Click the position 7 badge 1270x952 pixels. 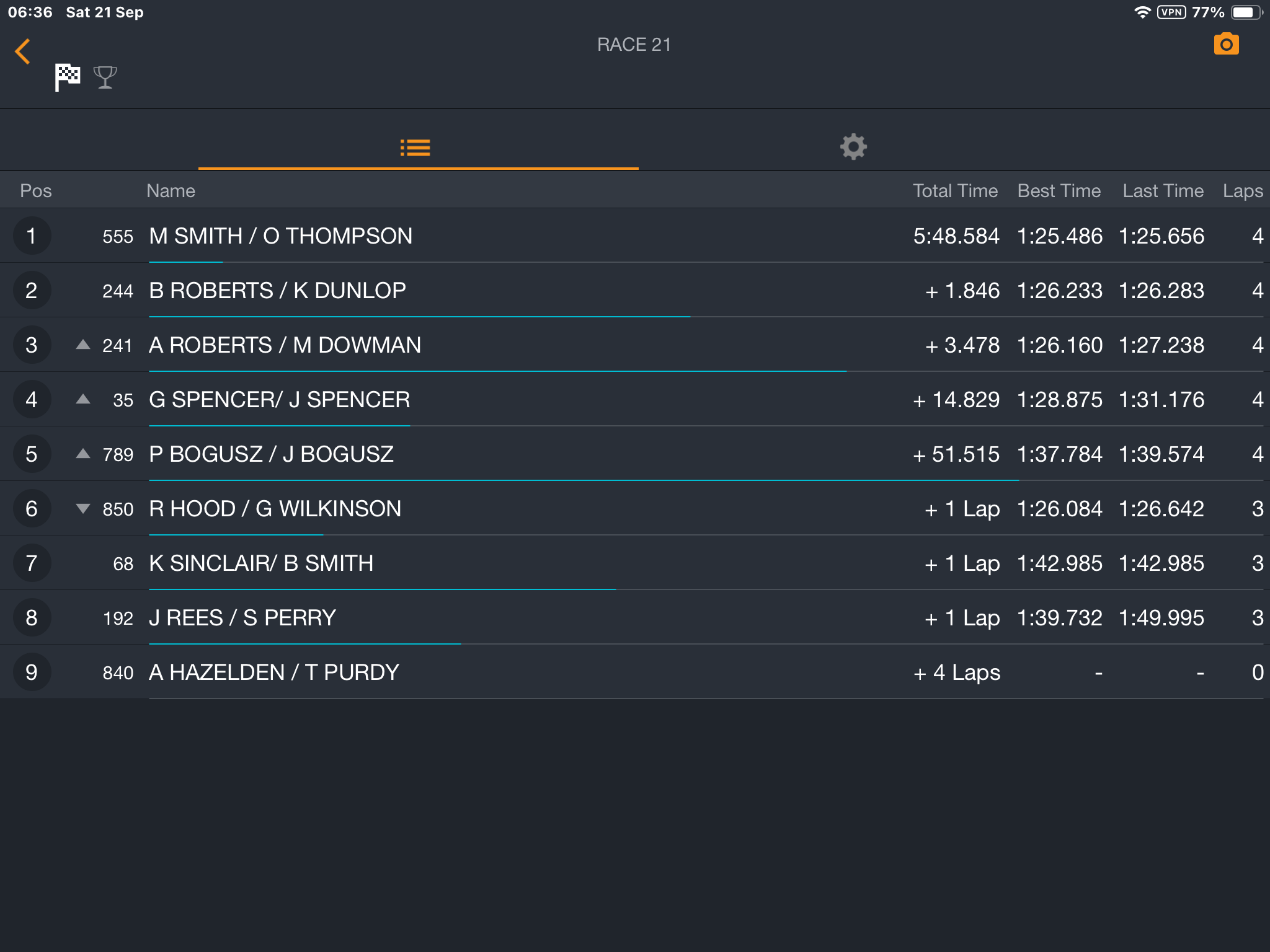coord(32,563)
